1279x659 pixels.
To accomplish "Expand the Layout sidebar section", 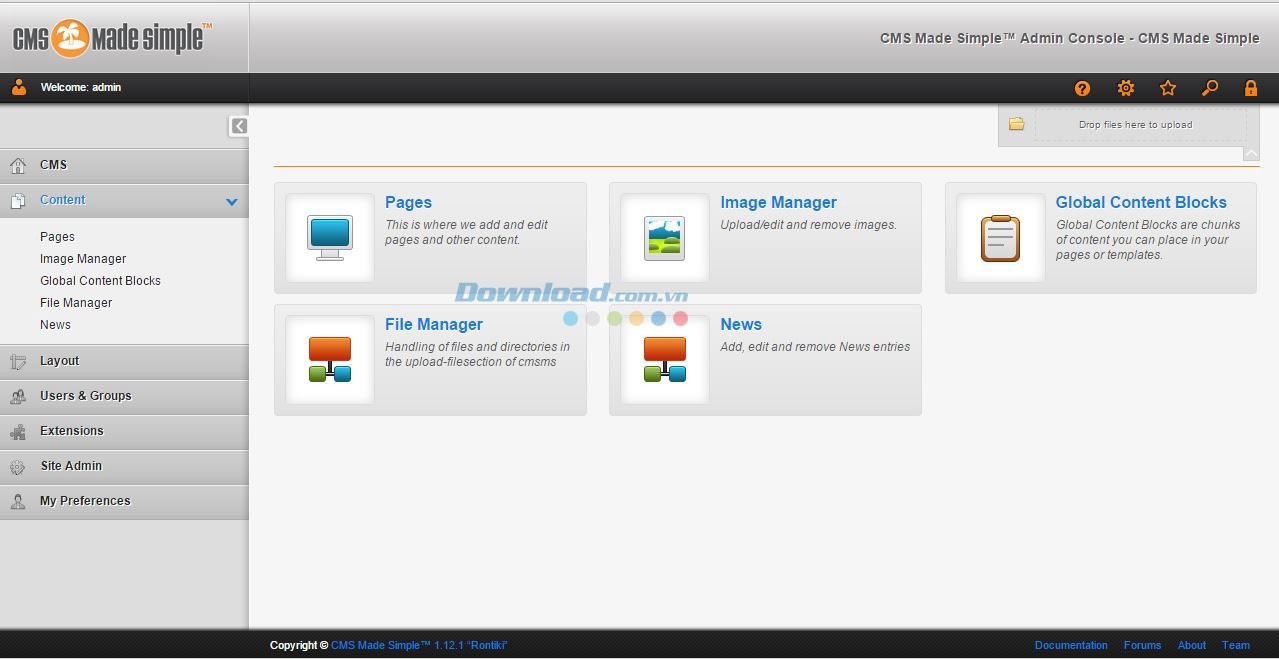I will [59, 361].
